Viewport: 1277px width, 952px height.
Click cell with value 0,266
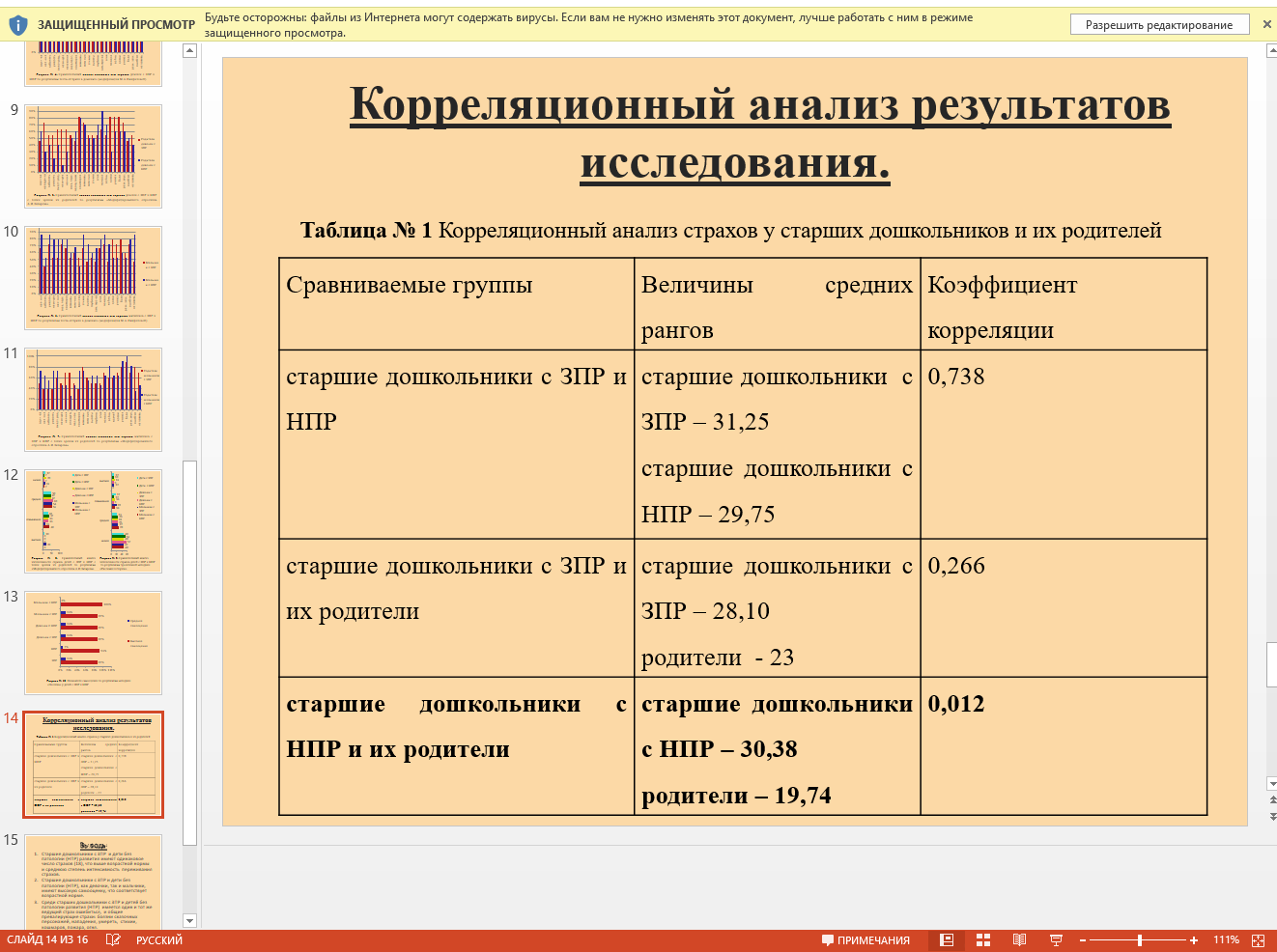pyautogui.click(x=1064, y=607)
